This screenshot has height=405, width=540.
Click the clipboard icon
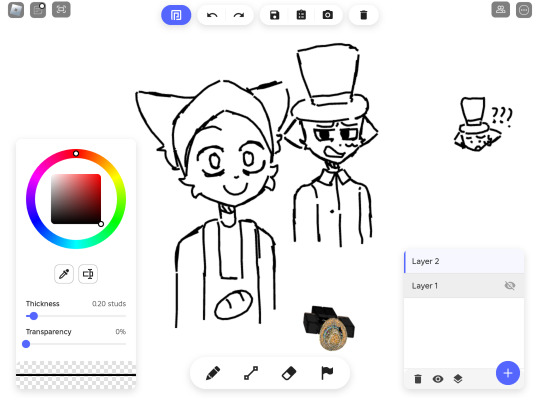[x=301, y=15]
